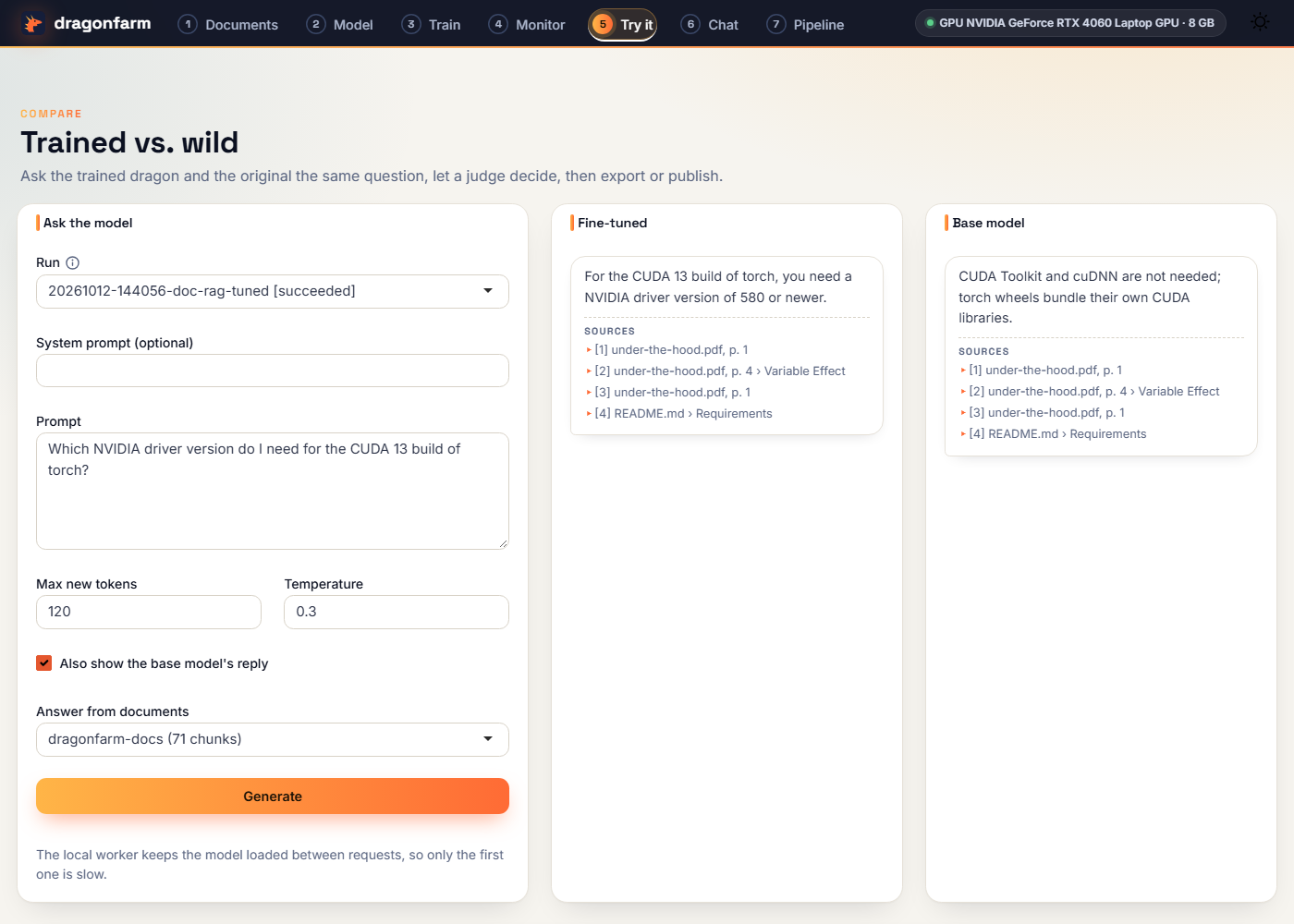Go to the Documents tab
The image size is (1294, 924).
pyautogui.click(x=228, y=25)
